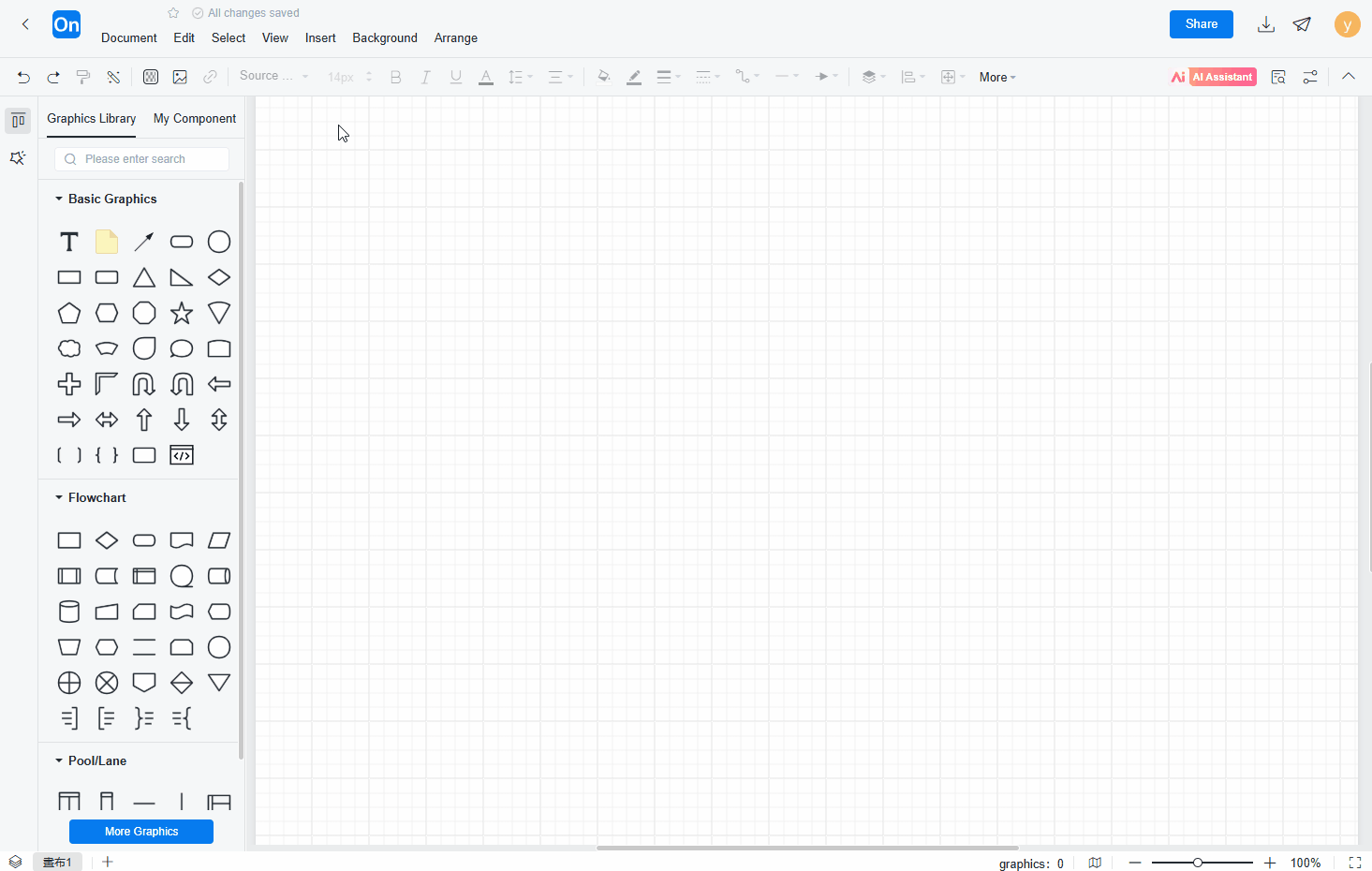
Task: Pick the star shape from Basic Graphics
Action: click(182, 313)
